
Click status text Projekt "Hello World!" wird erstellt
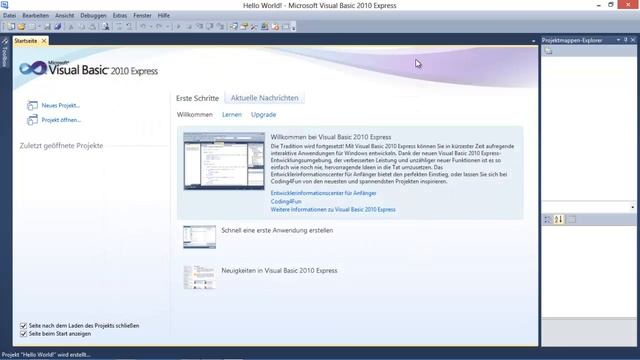[x=46, y=355]
